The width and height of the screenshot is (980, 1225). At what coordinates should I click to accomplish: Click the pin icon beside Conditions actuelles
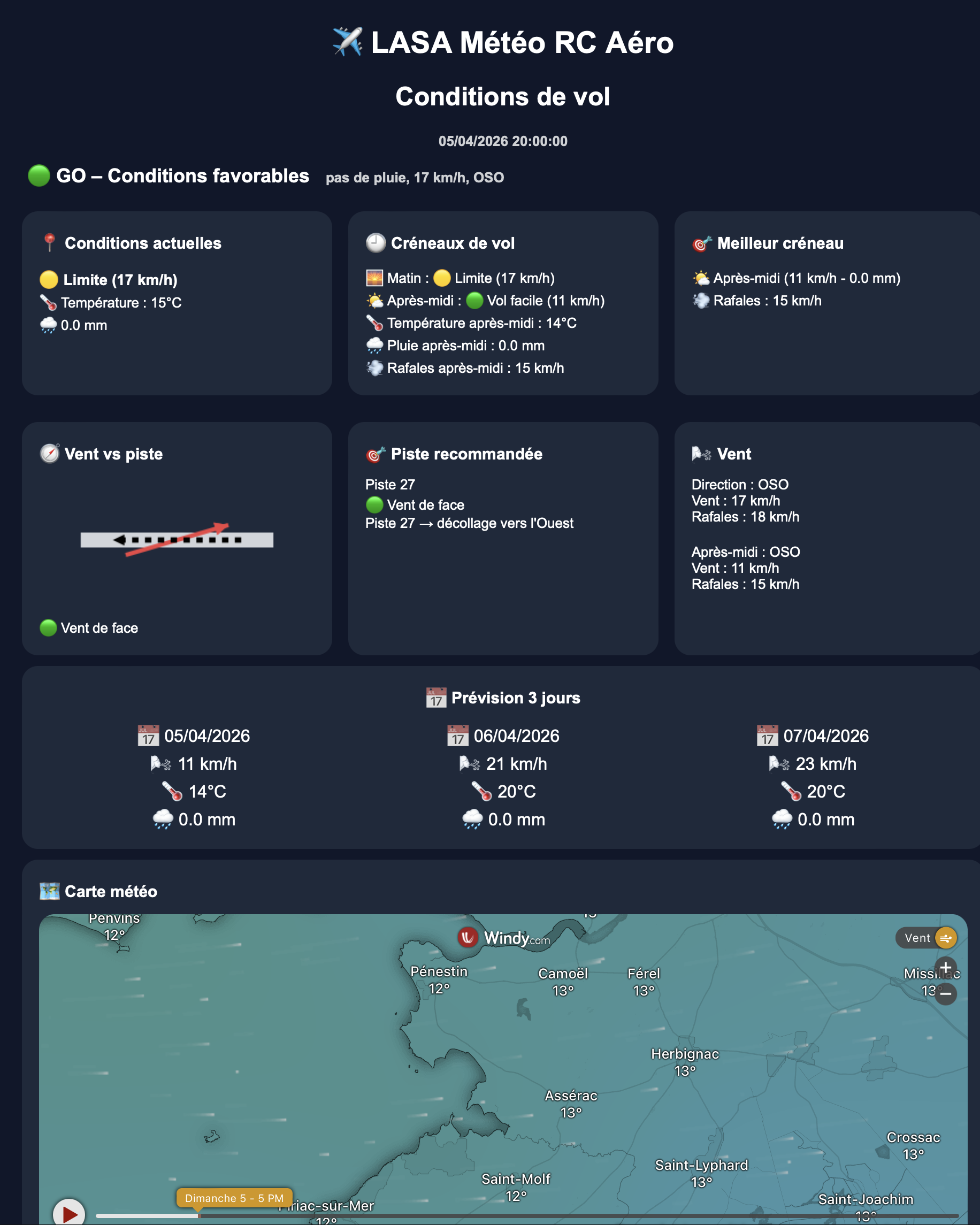coord(50,243)
